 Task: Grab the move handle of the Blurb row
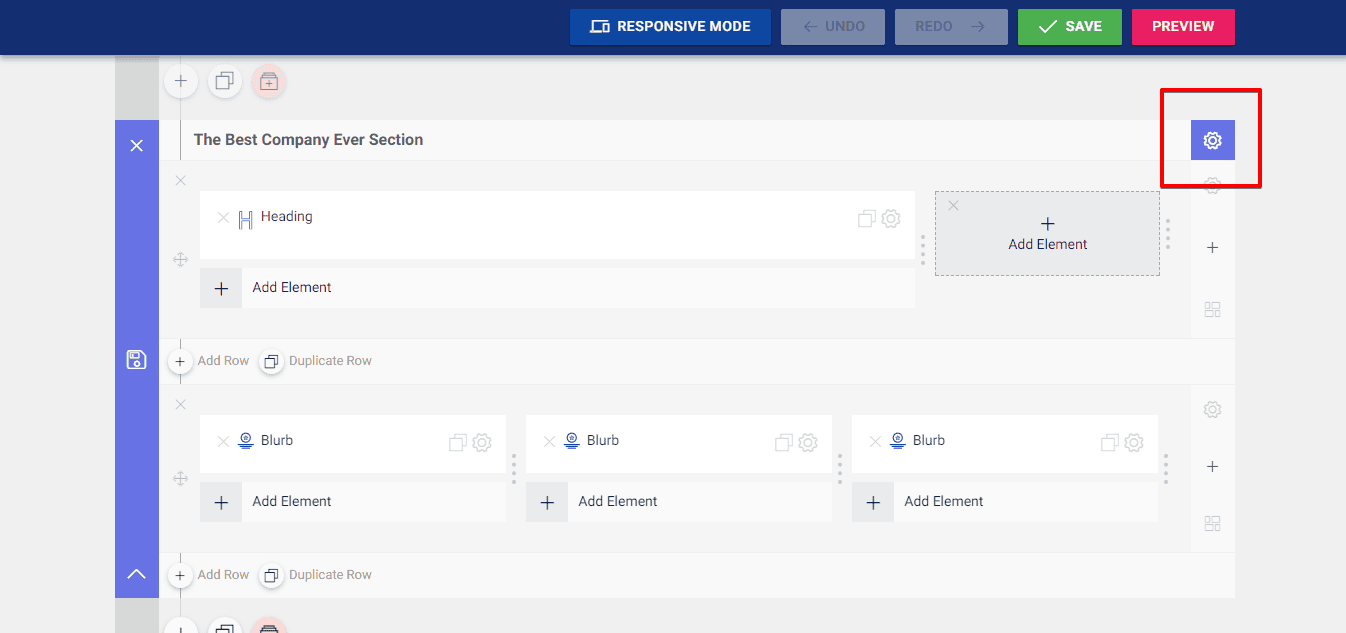181,479
